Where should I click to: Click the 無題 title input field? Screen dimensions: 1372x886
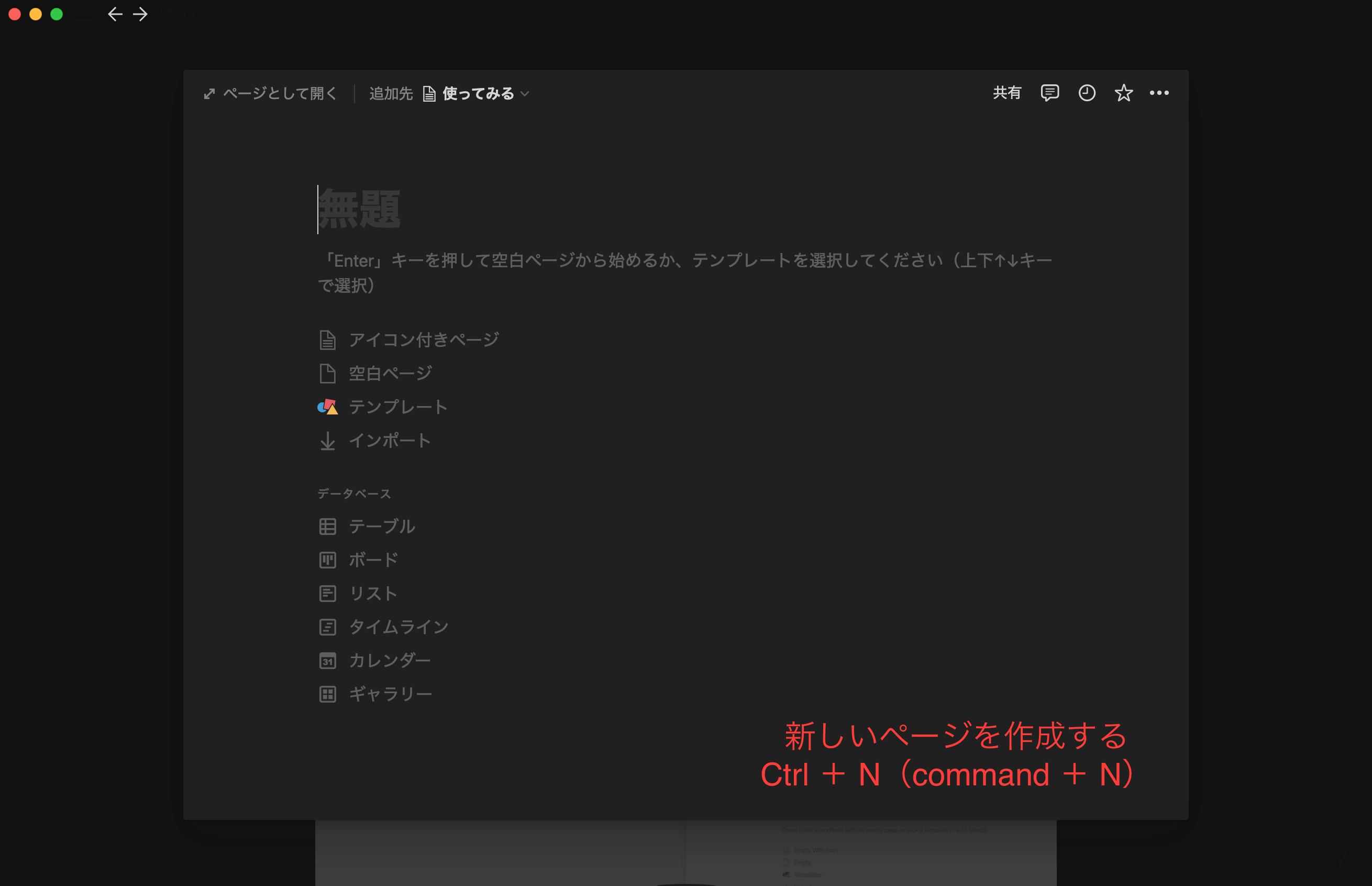(359, 210)
